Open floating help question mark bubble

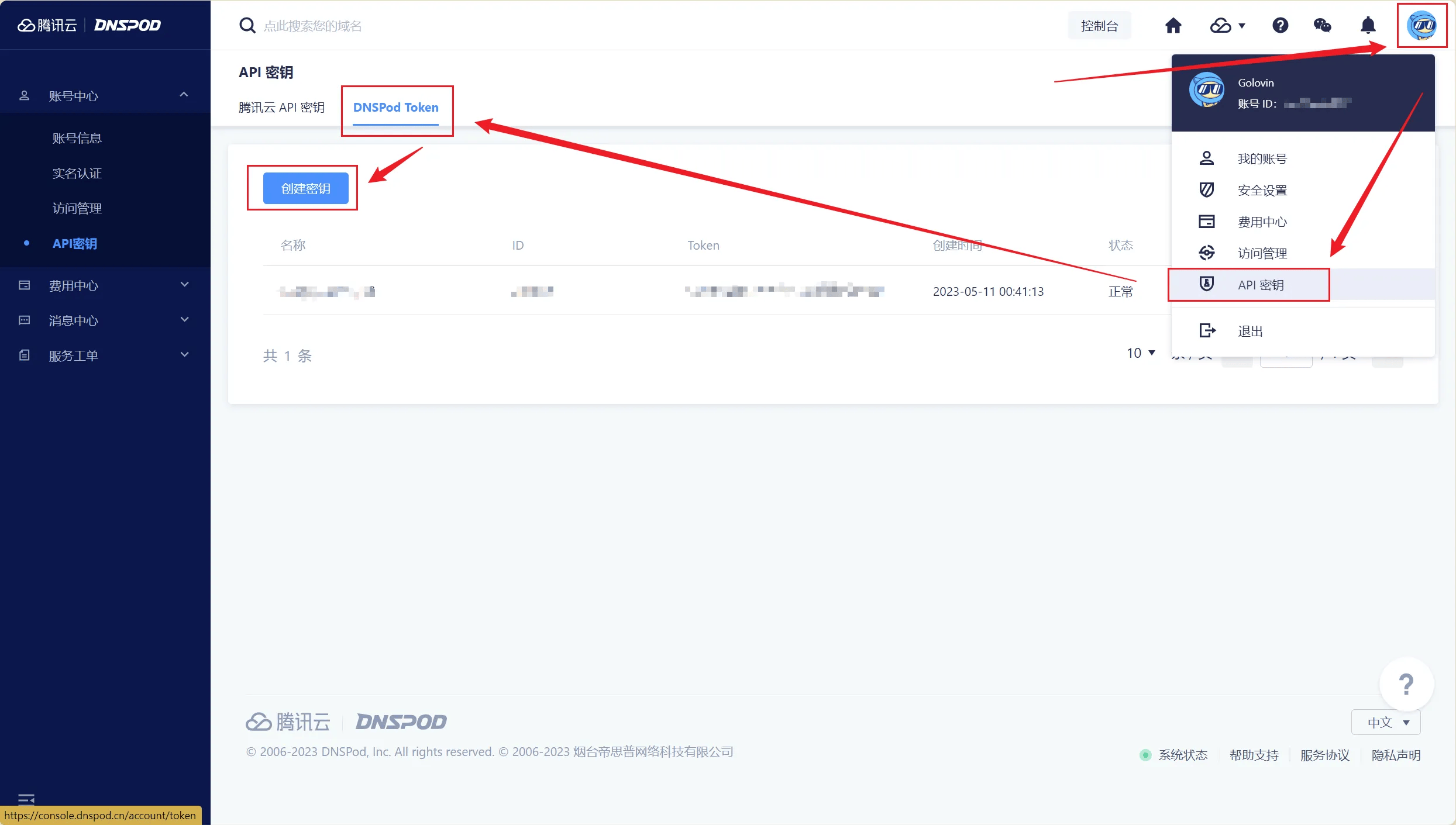pyautogui.click(x=1406, y=684)
